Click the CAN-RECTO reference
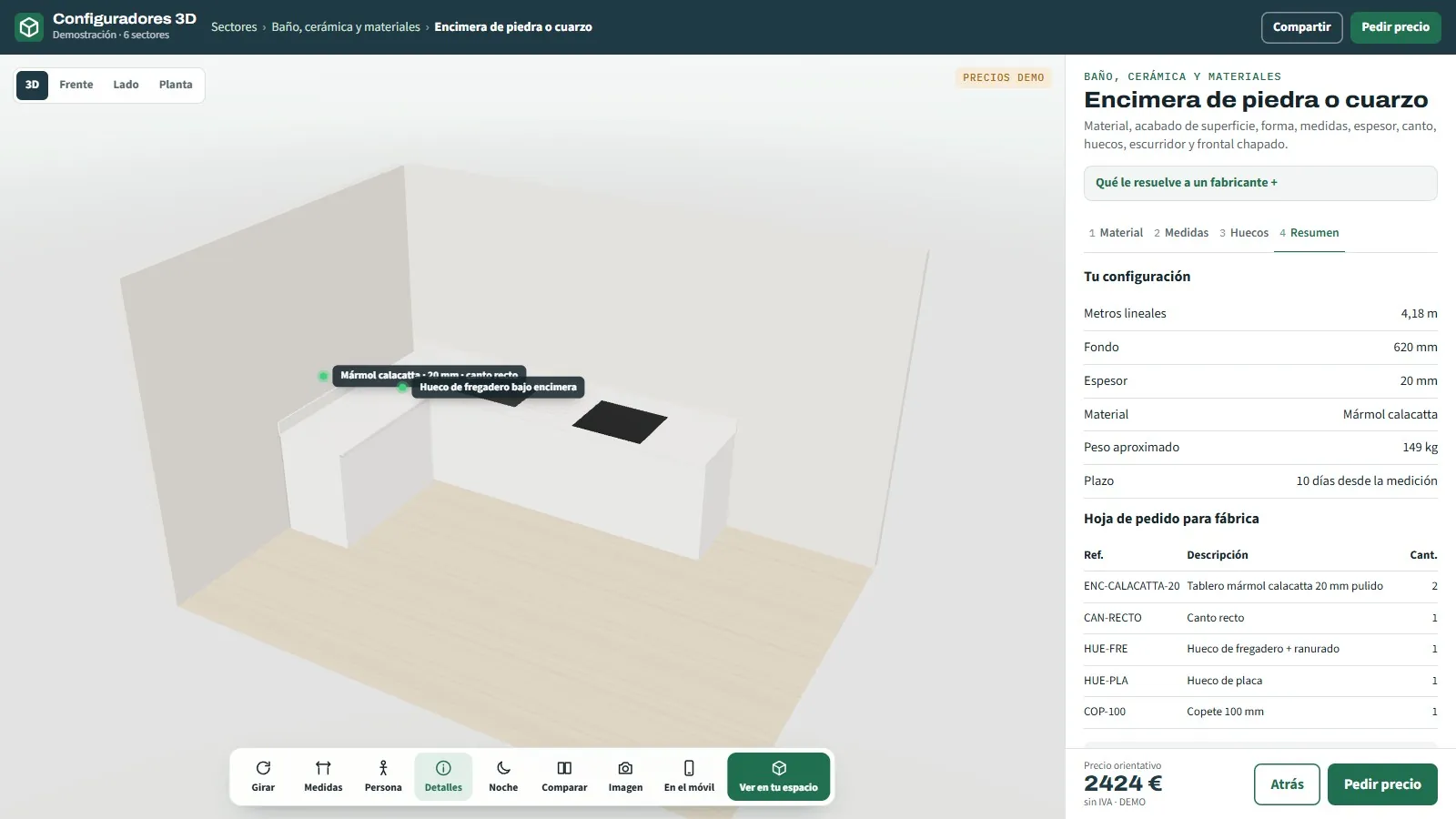 coord(1112,618)
